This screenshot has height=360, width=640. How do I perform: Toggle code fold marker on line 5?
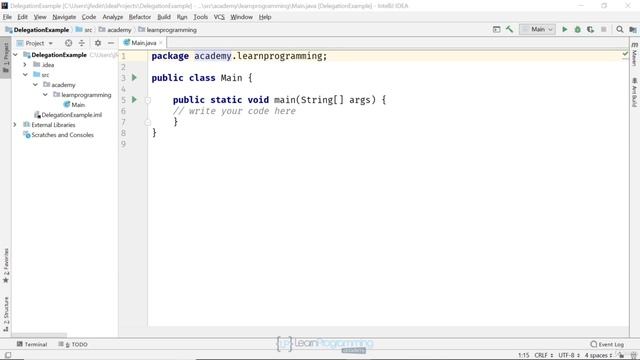[148, 100]
